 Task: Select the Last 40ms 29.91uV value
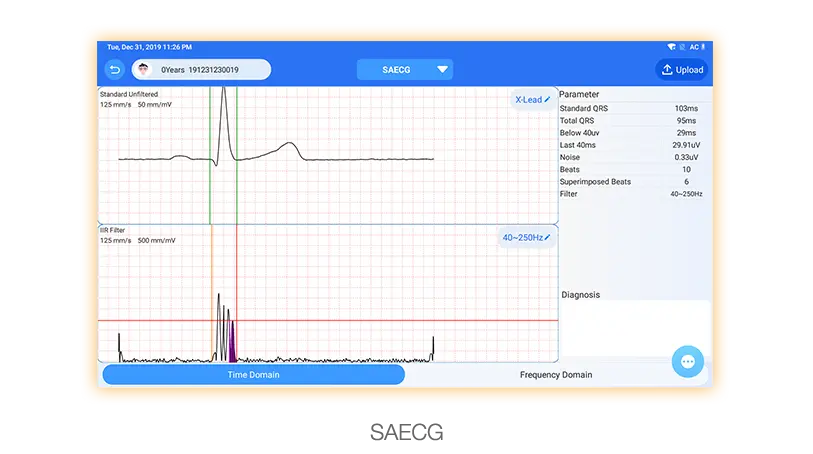click(686, 145)
